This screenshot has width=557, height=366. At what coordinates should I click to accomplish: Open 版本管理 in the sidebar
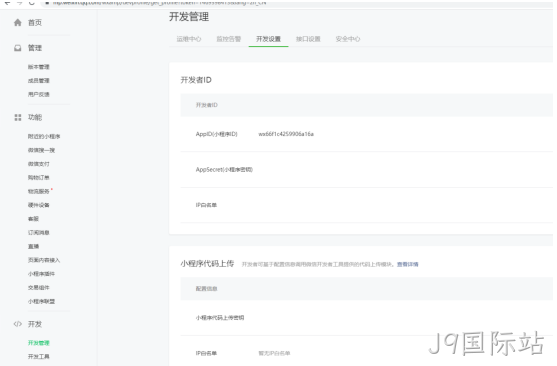tap(39, 67)
